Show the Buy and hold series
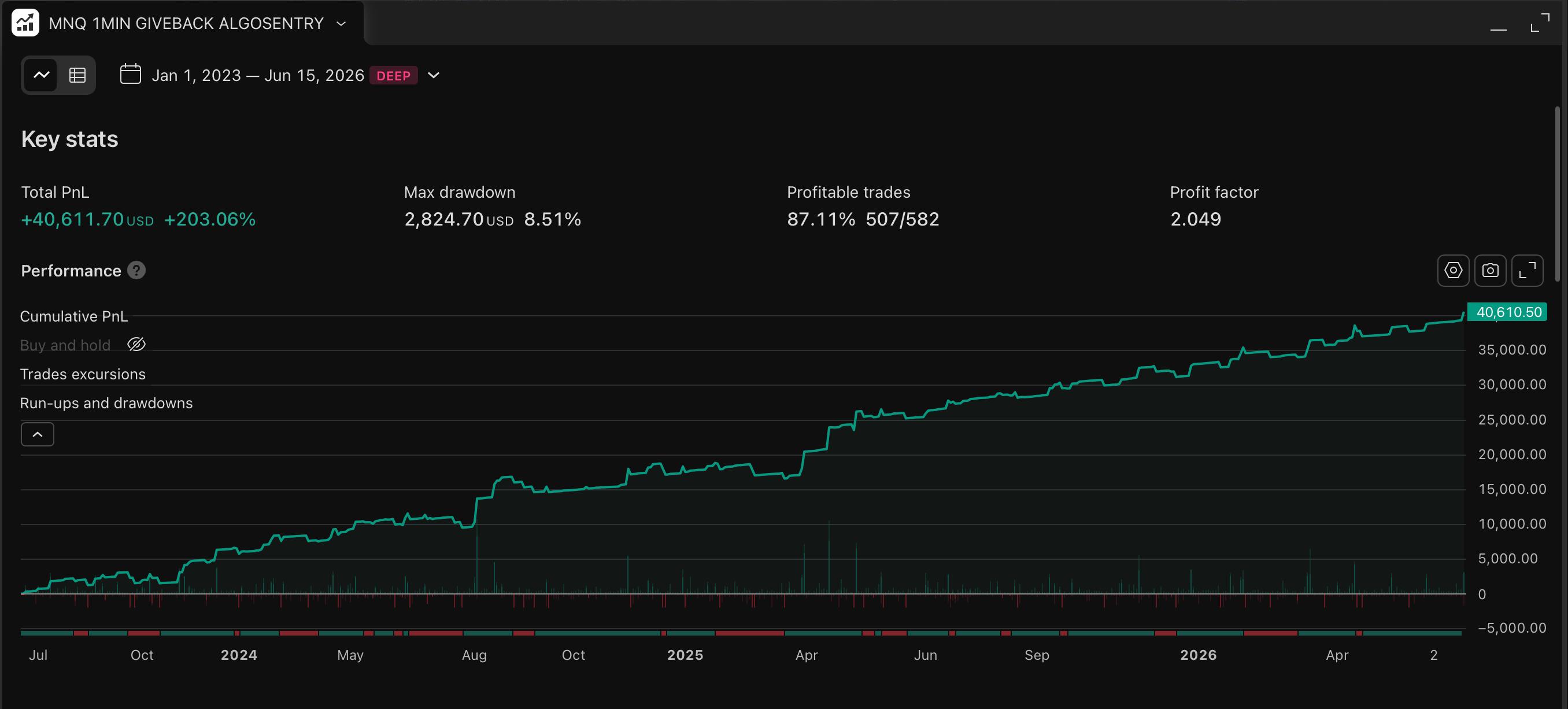The width and height of the screenshot is (1568, 709). pos(136,345)
